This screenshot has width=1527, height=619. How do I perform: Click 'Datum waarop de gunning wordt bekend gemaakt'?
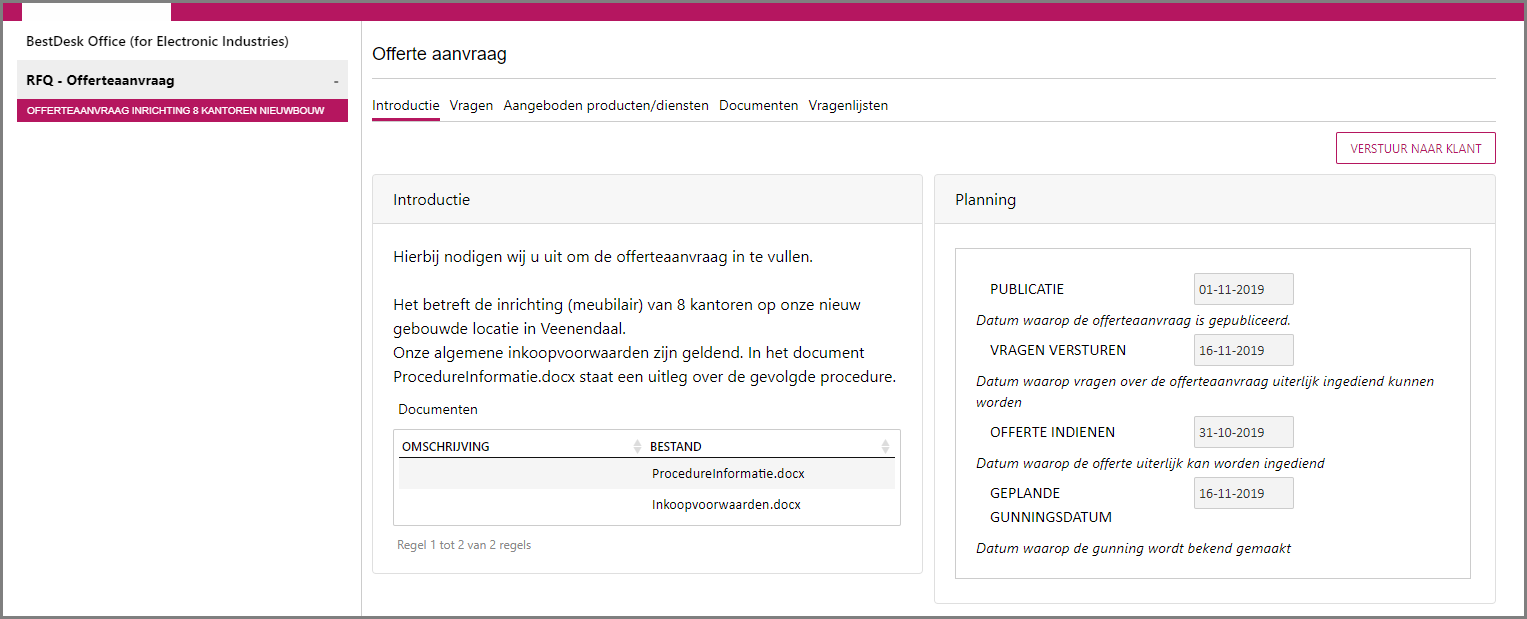1133,548
